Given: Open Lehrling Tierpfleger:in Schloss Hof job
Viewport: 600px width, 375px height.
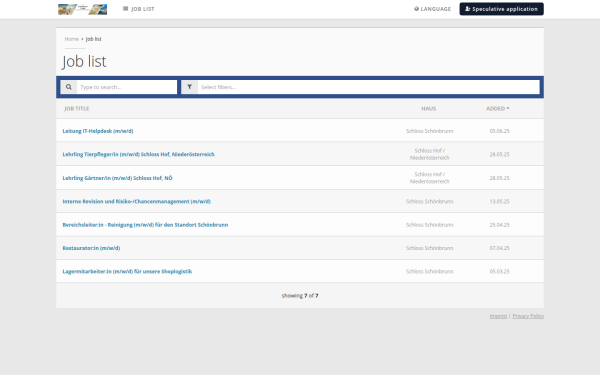Looking at the screenshot, I should (139, 154).
